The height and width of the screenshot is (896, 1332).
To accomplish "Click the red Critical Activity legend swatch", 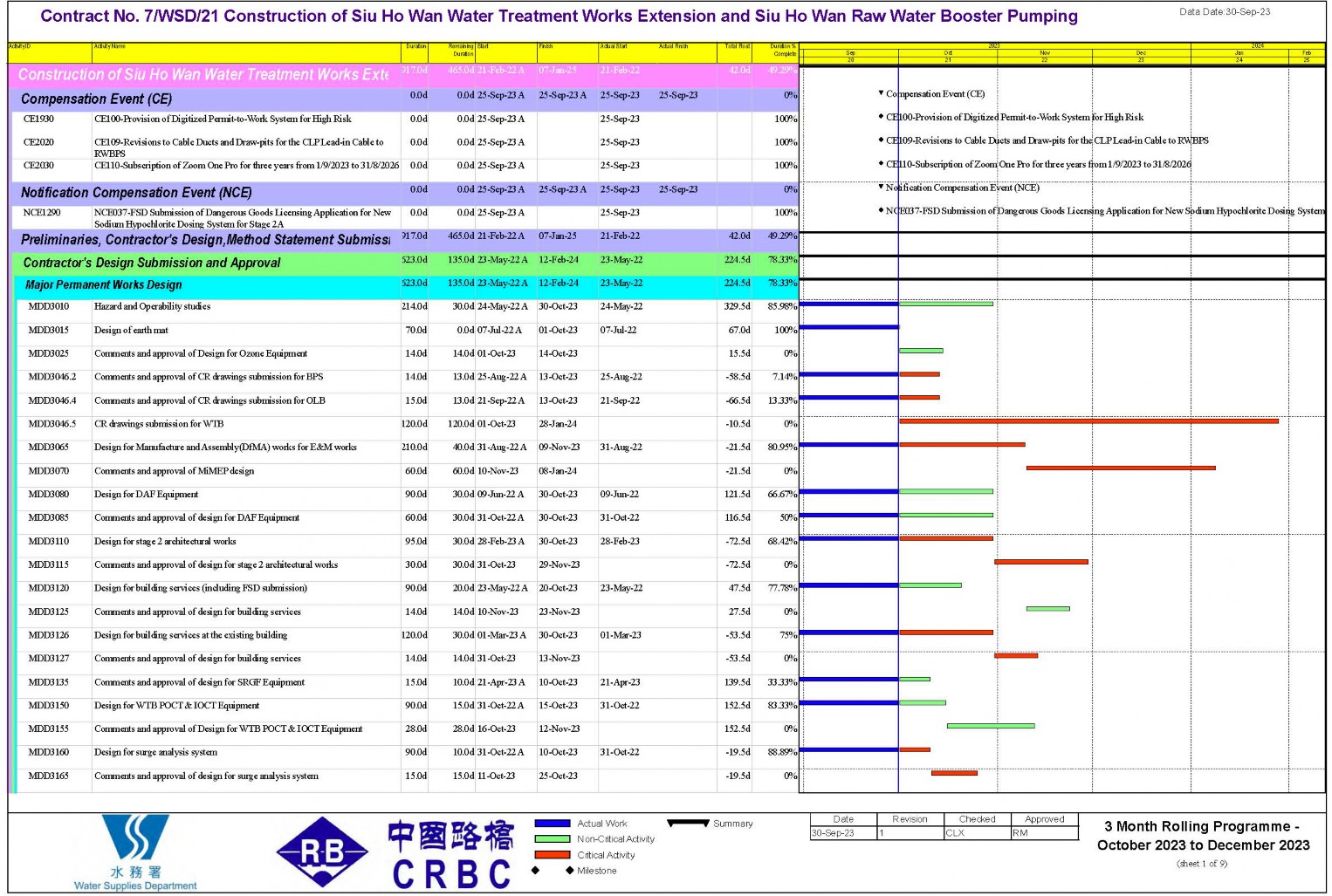I will click(x=552, y=855).
